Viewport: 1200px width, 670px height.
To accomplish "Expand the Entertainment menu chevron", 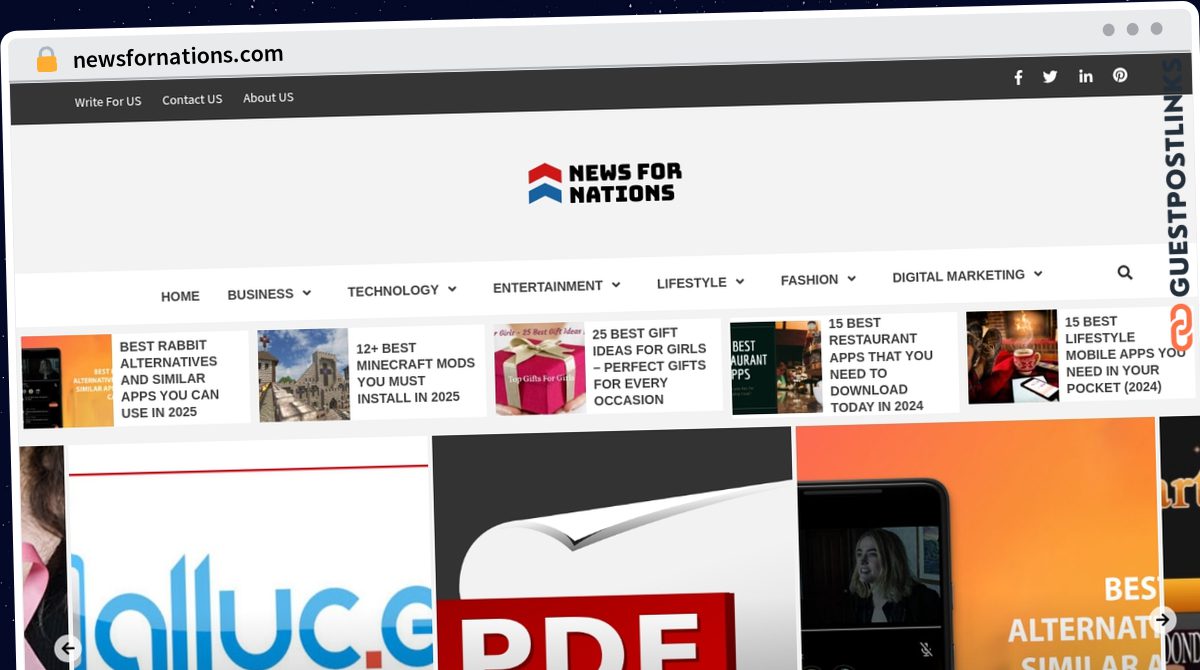I will pyautogui.click(x=616, y=285).
